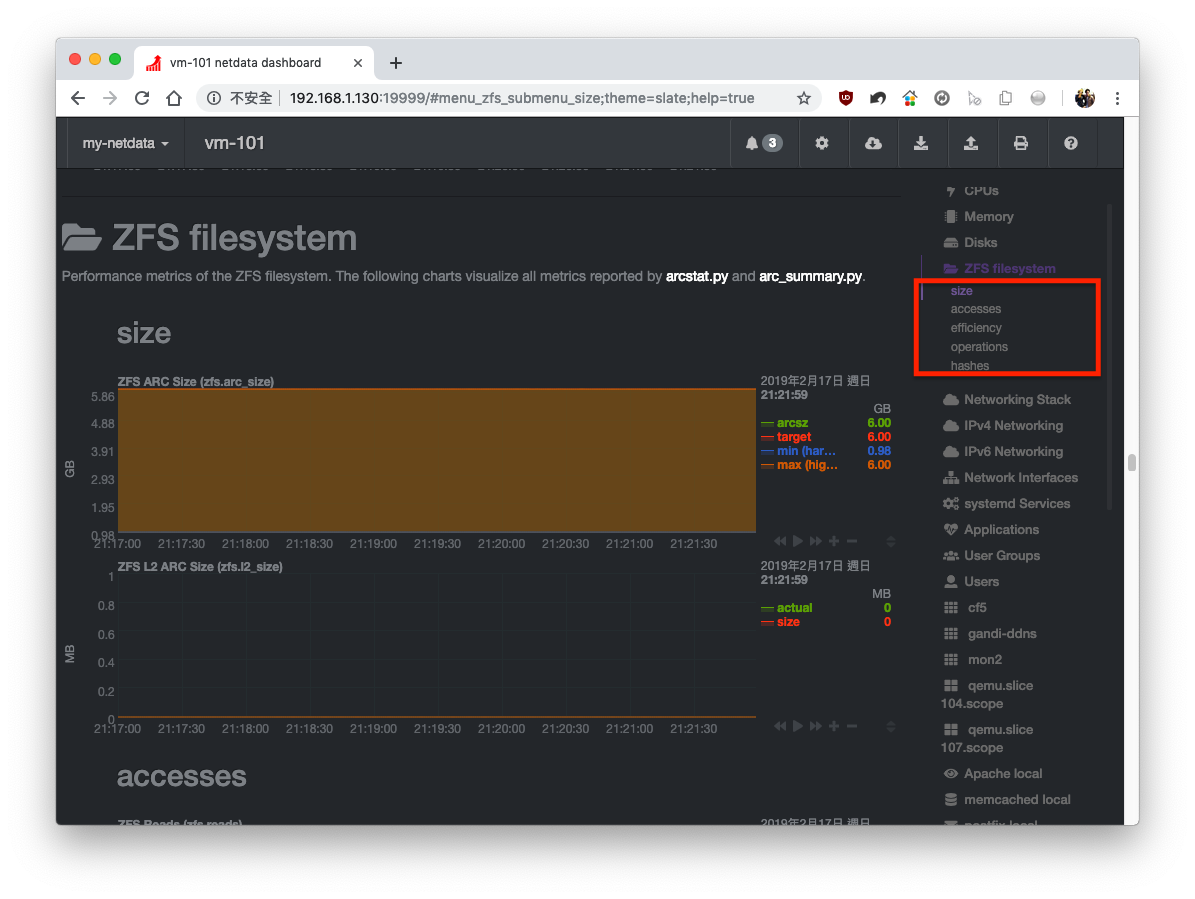View site security info icon

[214, 98]
